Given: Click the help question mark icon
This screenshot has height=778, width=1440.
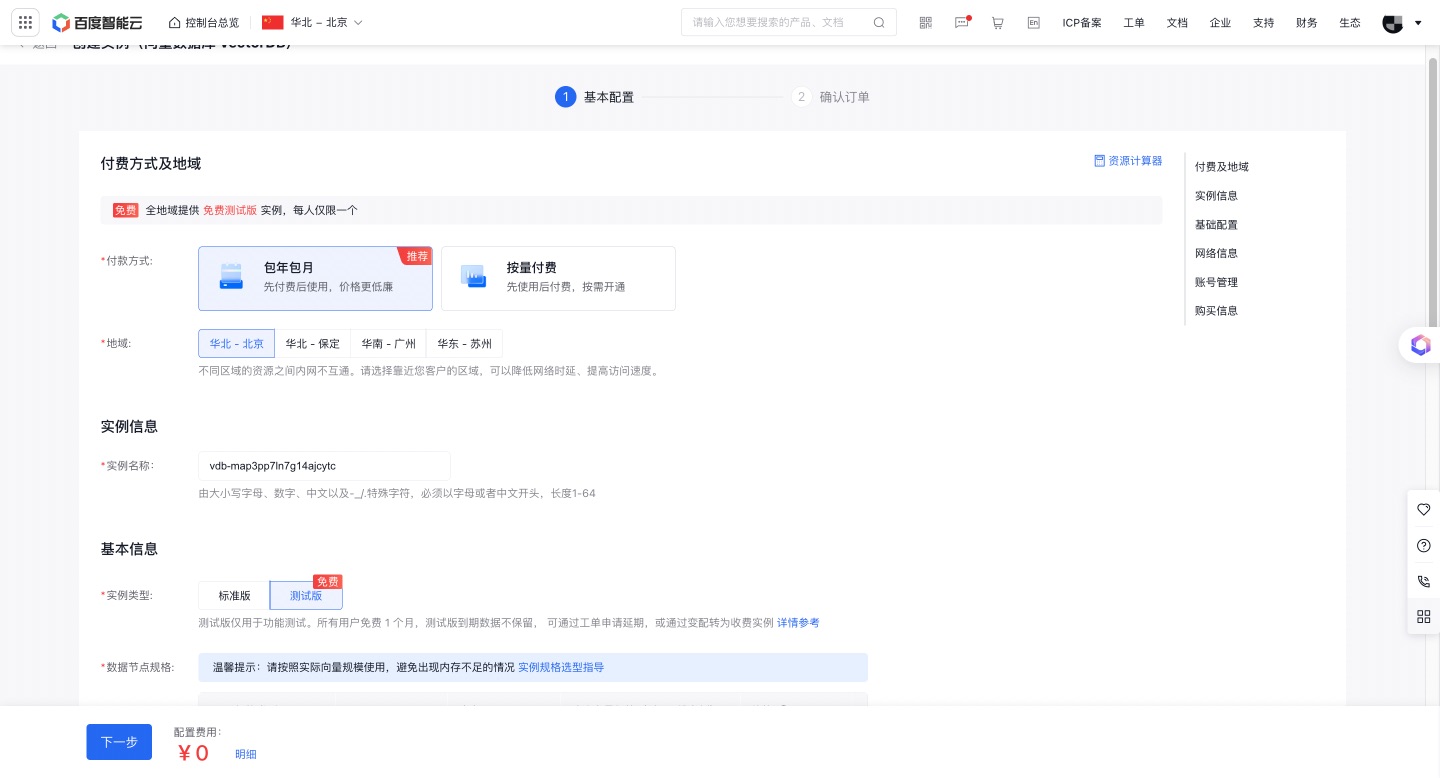Looking at the screenshot, I should coord(1424,546).
